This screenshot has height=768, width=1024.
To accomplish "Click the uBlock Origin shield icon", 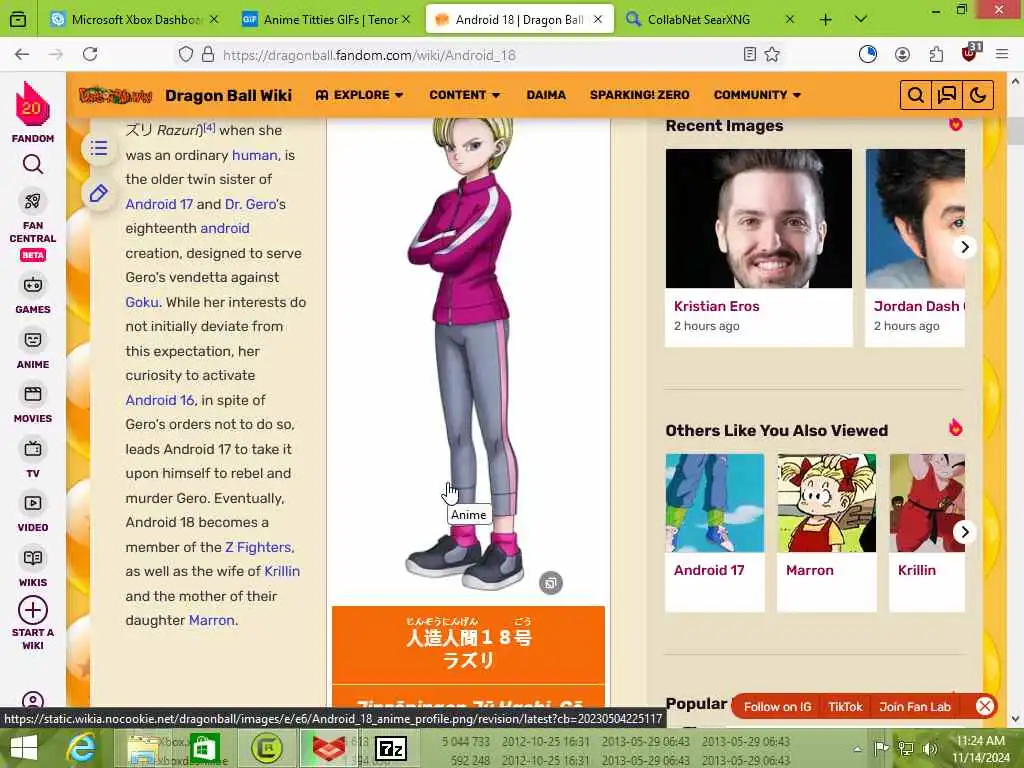I will pyautogui.click(x=970, y=53).
